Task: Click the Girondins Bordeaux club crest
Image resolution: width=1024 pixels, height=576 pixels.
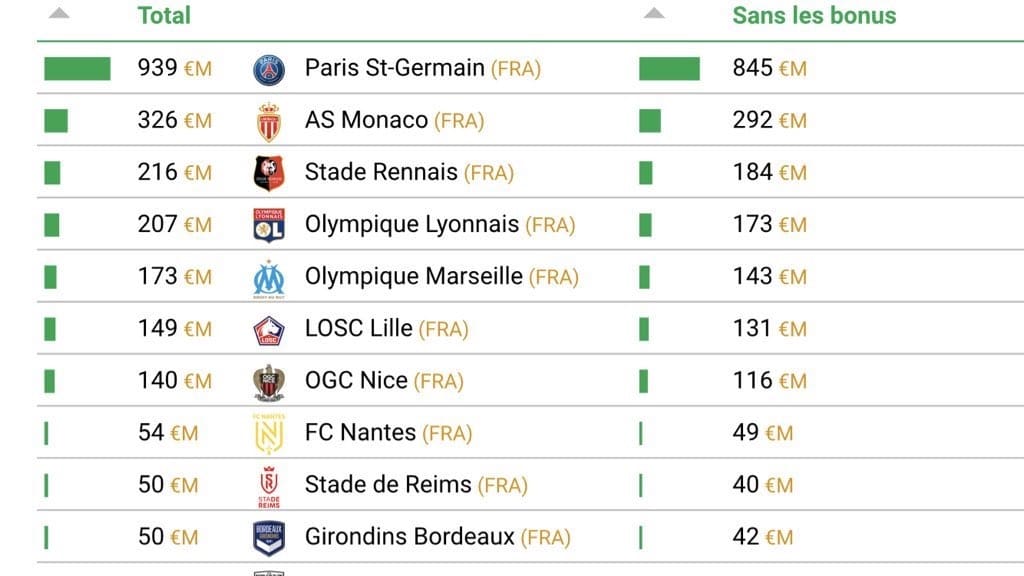Action: [x=269, y=538]
